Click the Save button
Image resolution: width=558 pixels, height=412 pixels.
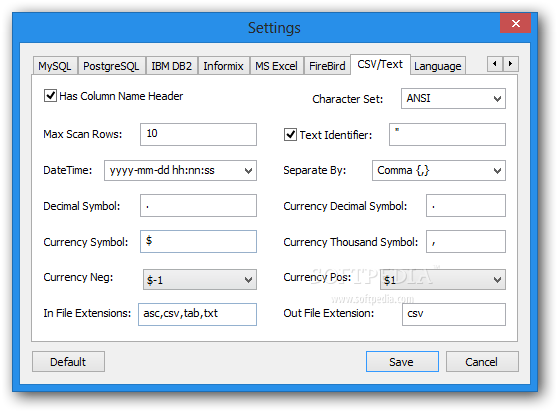[x=402, y=362]
